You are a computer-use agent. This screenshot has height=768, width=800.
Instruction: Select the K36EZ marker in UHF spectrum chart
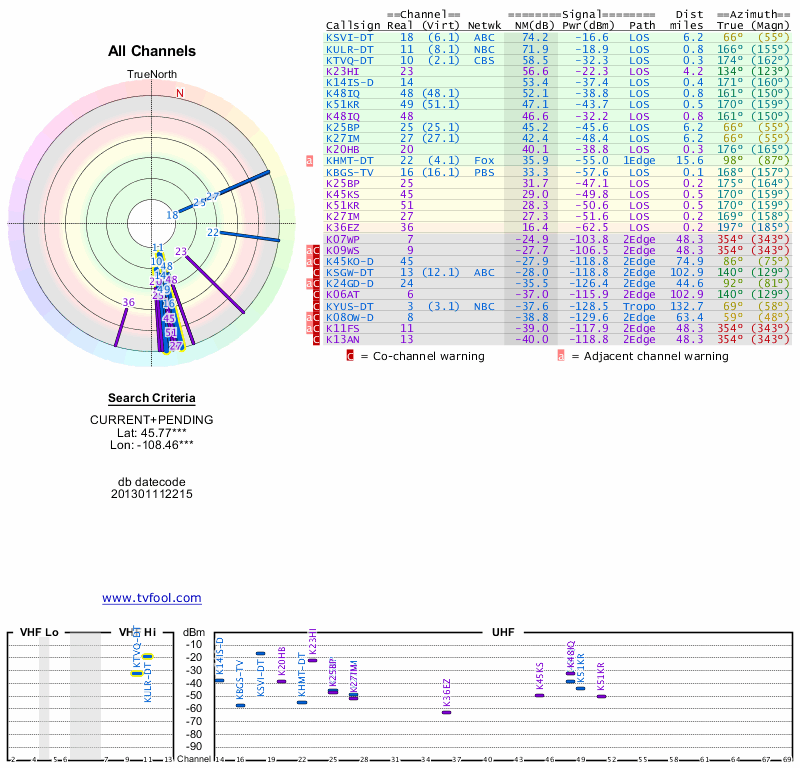coord(446,712)
